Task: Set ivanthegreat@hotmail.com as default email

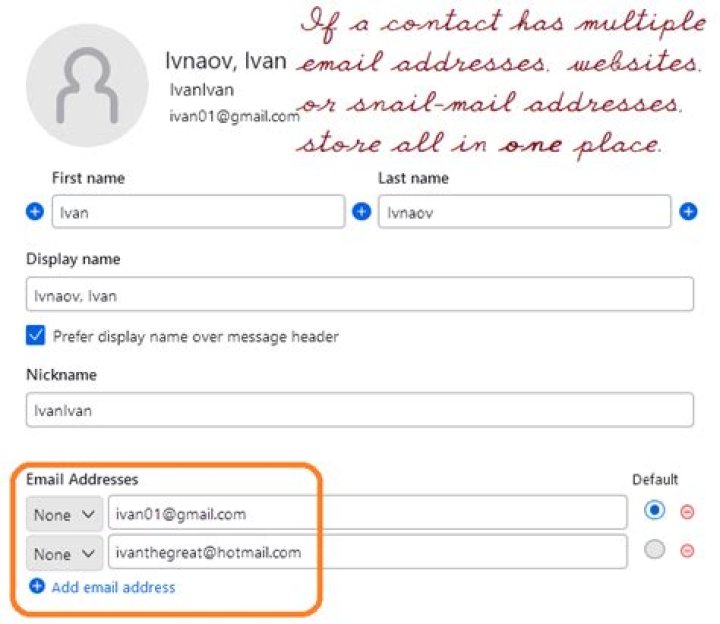Action: [654, 549]
